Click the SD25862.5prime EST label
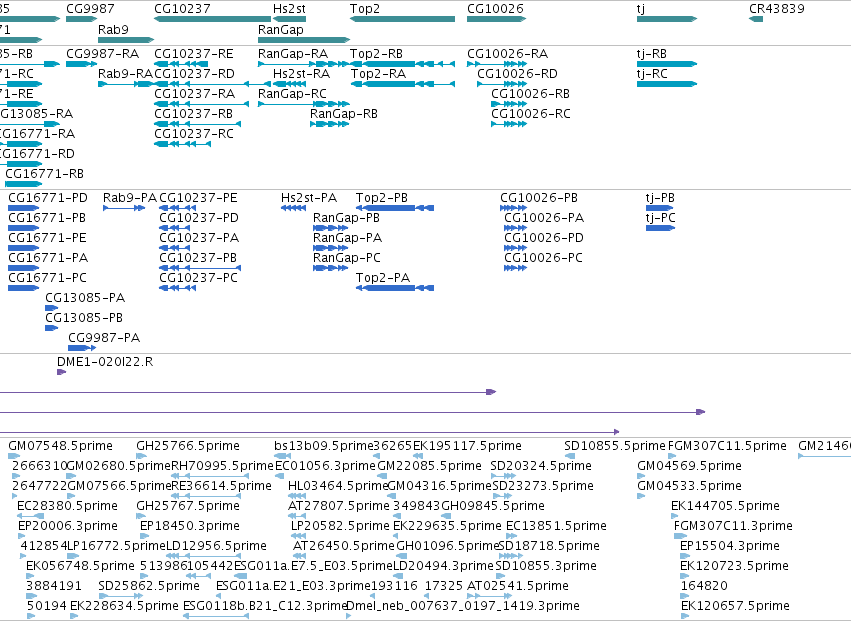 149,587
